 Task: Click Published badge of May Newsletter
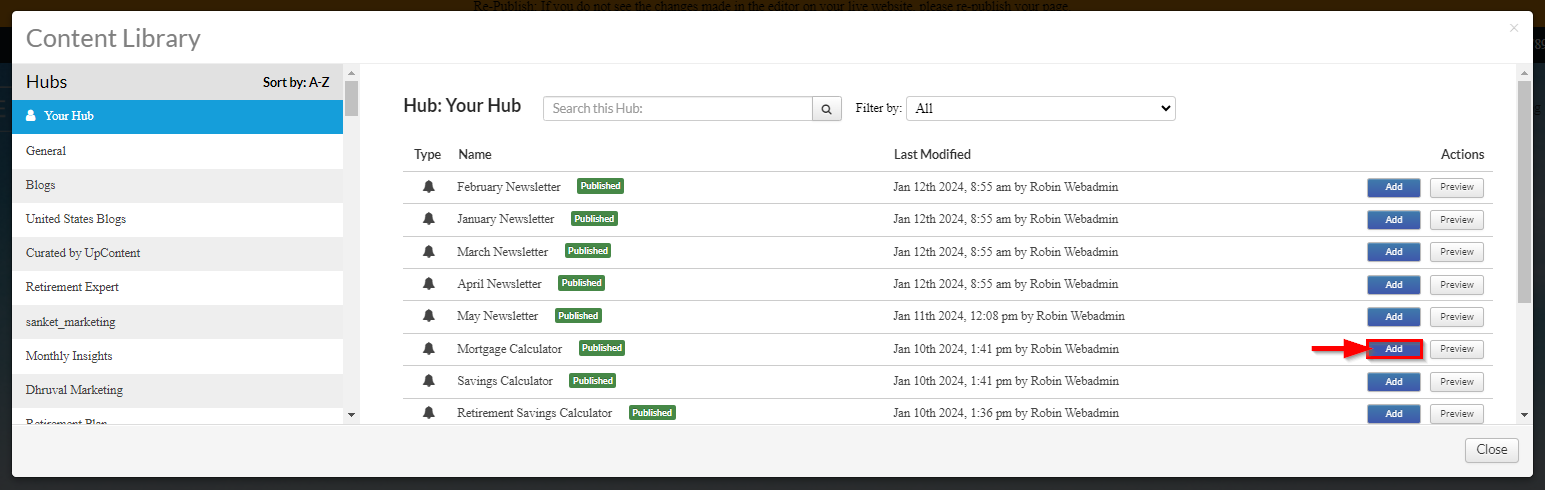[578, 316]
